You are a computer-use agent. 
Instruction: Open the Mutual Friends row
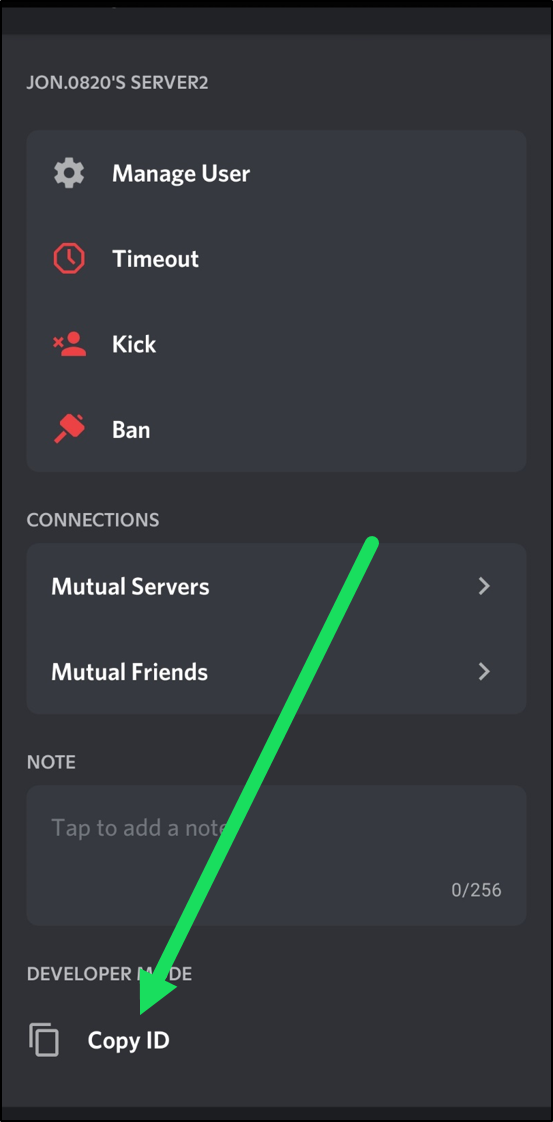pos(276,671)
